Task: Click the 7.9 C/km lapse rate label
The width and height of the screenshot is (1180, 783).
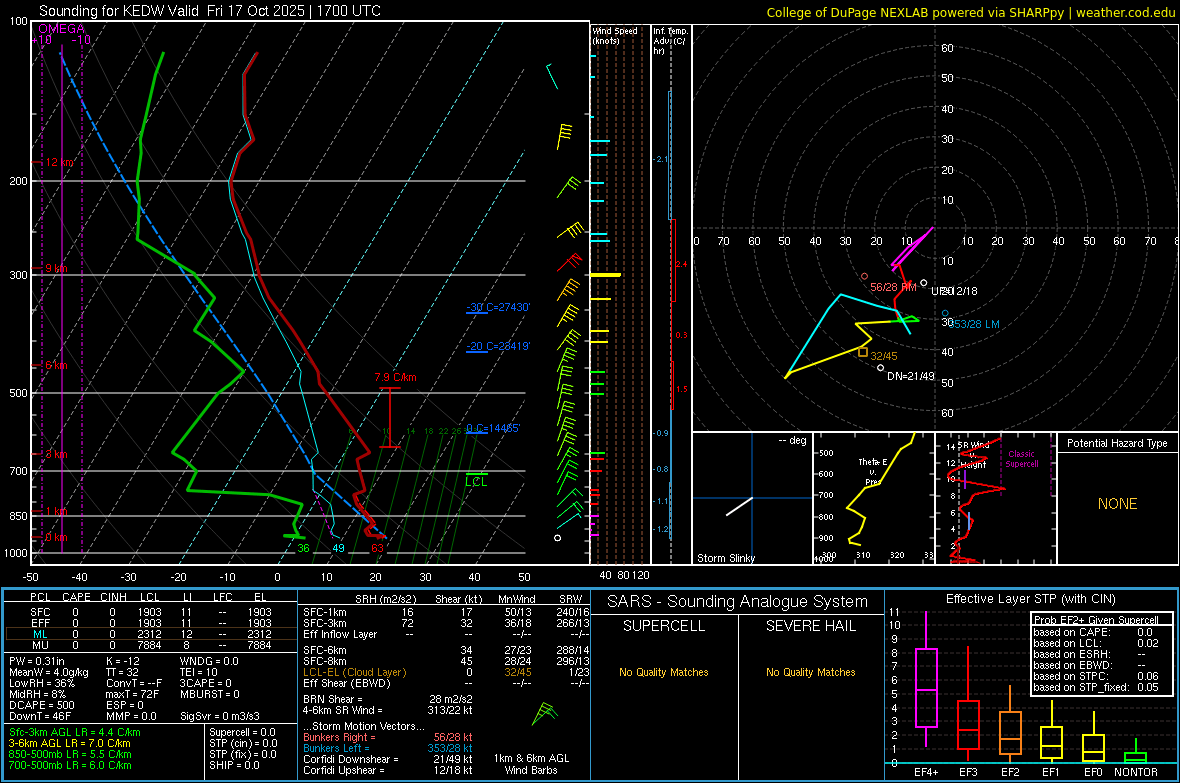Action: pyautogui.click(x=395, y=377)
